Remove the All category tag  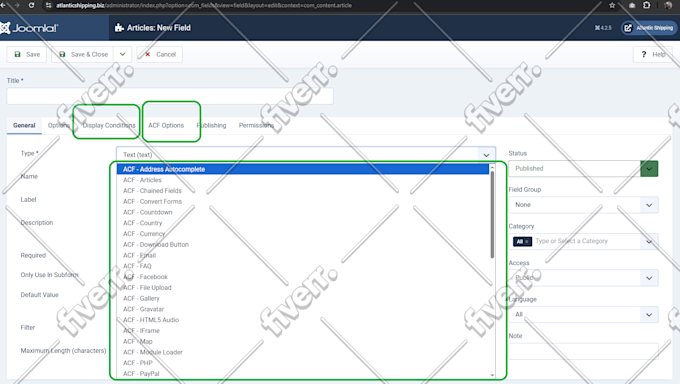(527, 241)
